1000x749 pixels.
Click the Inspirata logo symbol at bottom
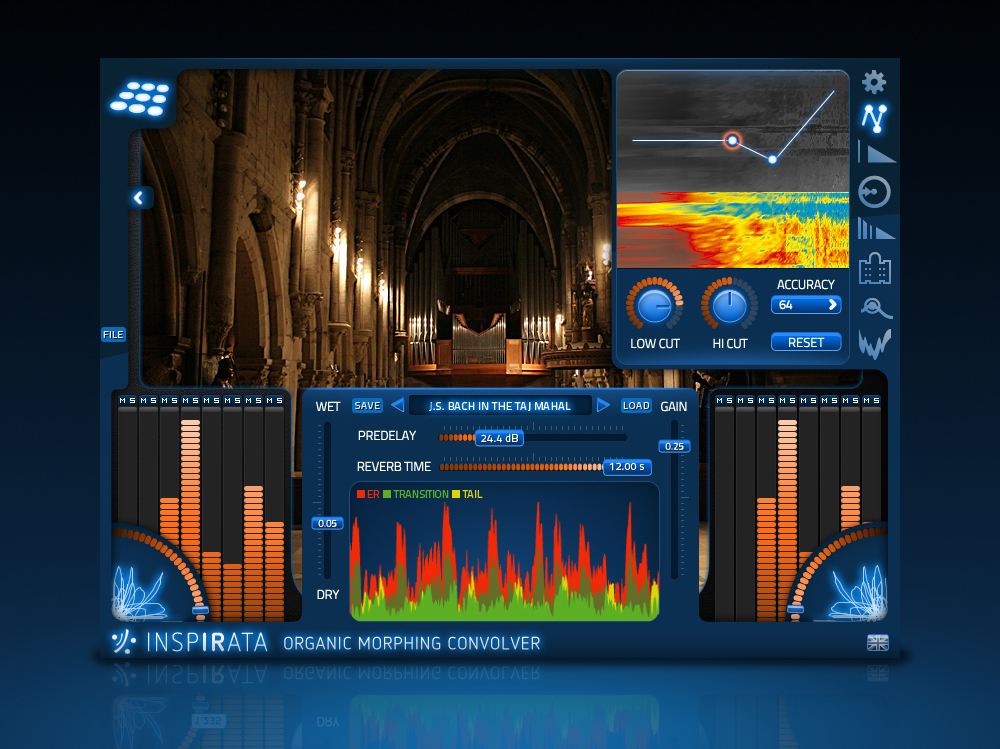pyautogui.click(x=123, y=642)
